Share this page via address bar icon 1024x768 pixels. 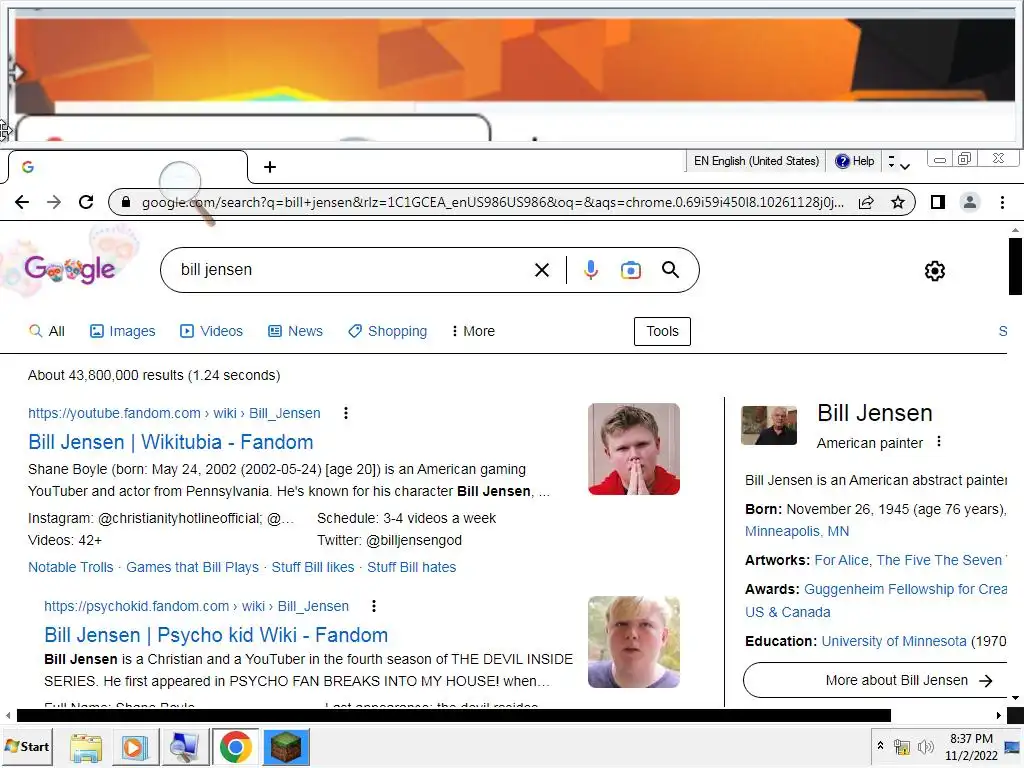(x=866, y=202)
